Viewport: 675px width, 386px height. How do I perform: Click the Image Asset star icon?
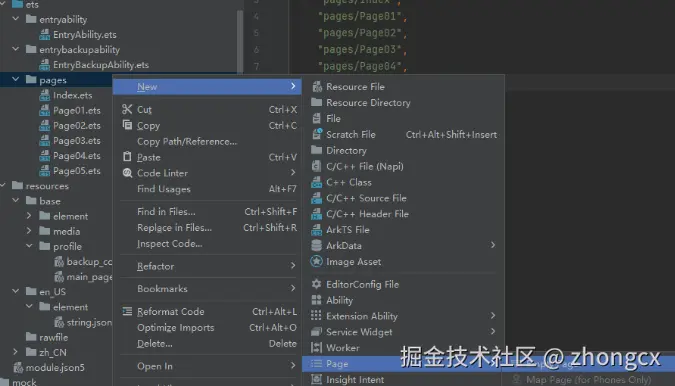coord(317,262)
